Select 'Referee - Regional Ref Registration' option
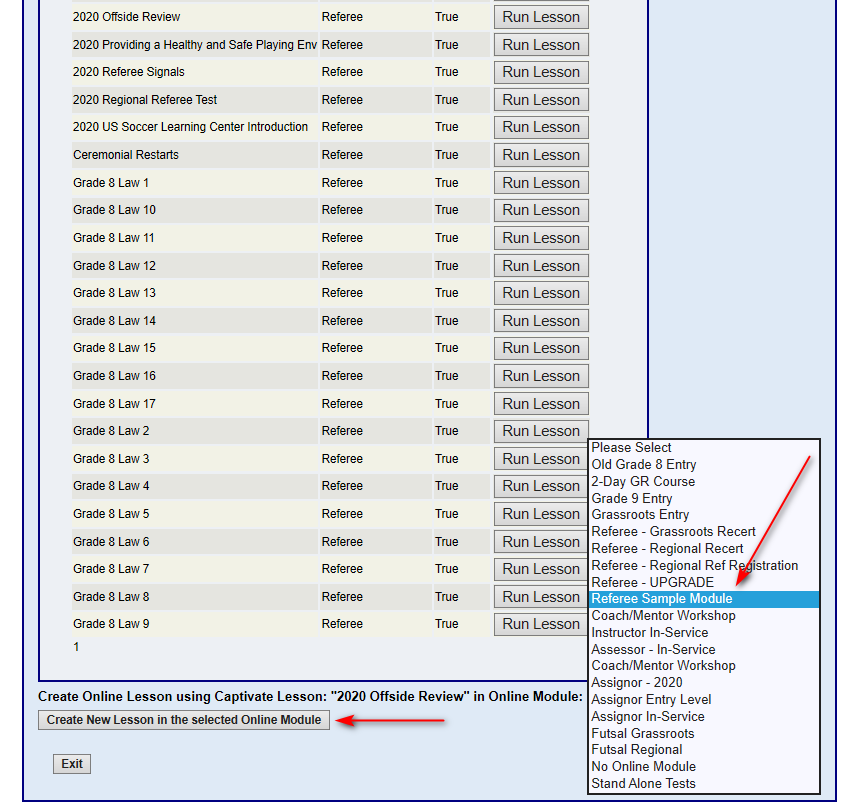The height and width of the screenshot is (802, 853). coord(704,565)
